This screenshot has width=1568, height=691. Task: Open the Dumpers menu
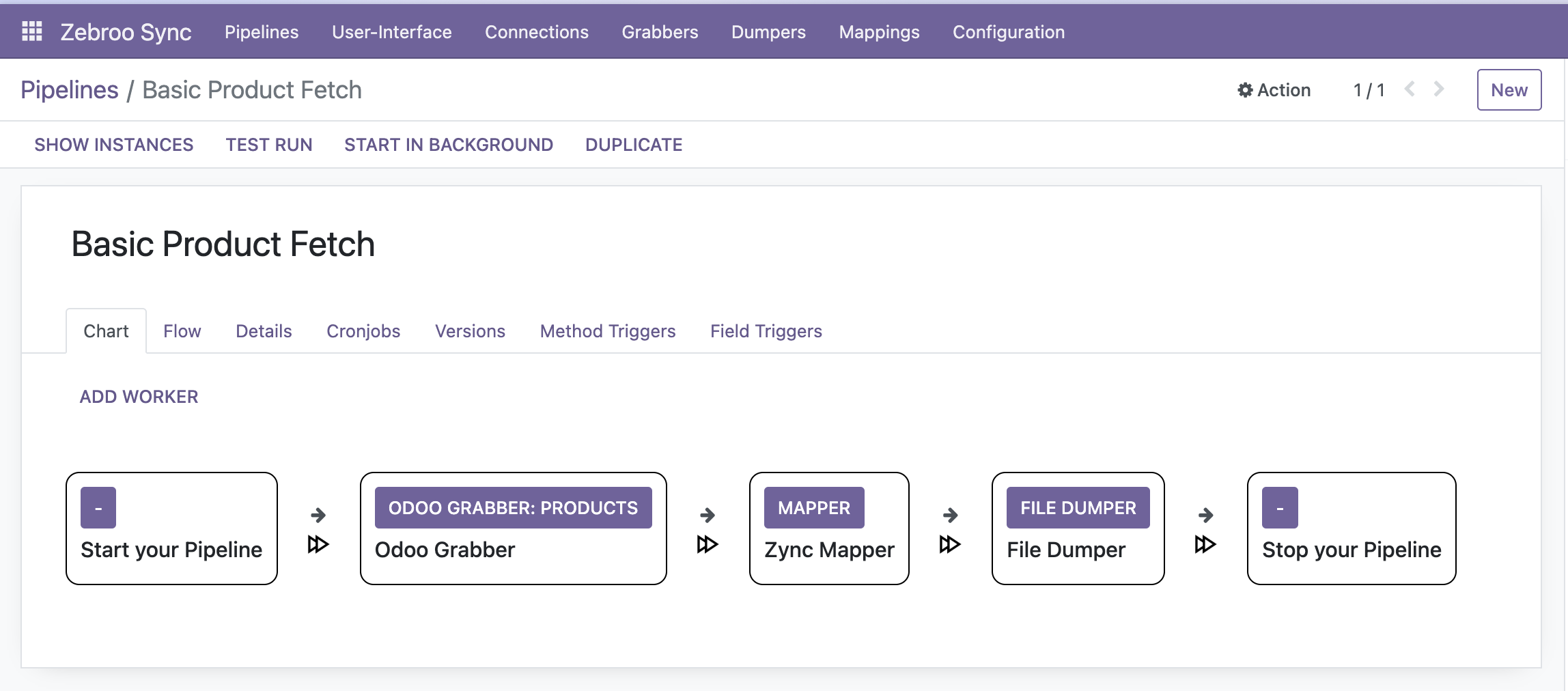point(768,32)
